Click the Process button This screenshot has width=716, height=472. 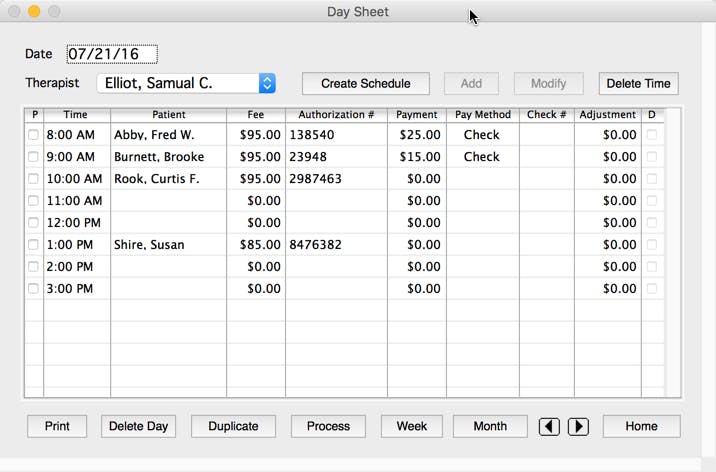pyautogui.click(x=328, y=426)
